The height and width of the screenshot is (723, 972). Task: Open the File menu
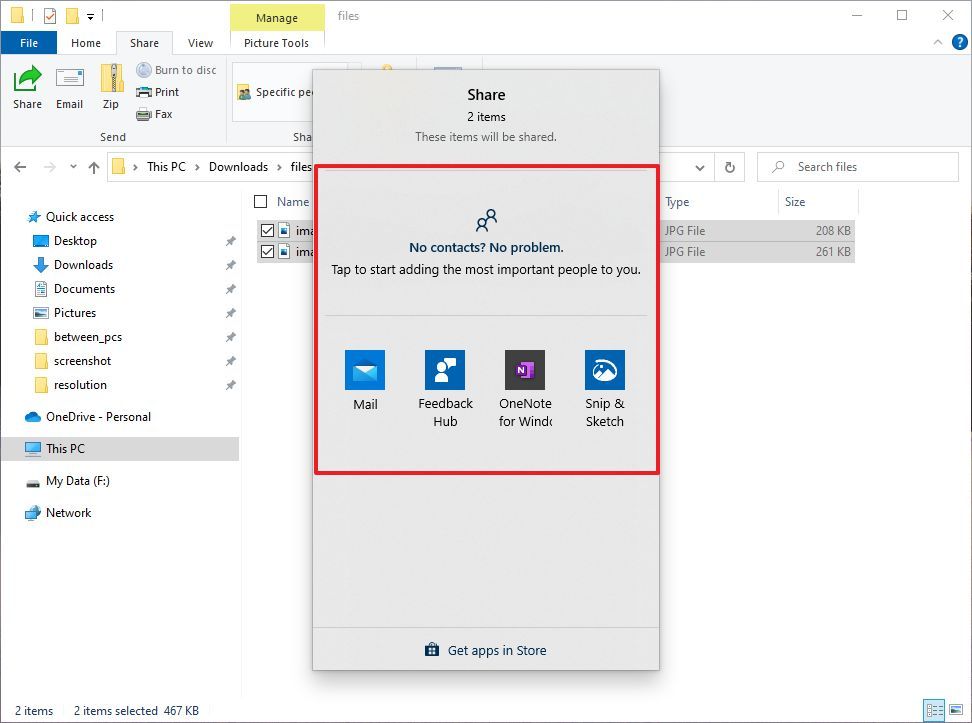coord(29,43)
